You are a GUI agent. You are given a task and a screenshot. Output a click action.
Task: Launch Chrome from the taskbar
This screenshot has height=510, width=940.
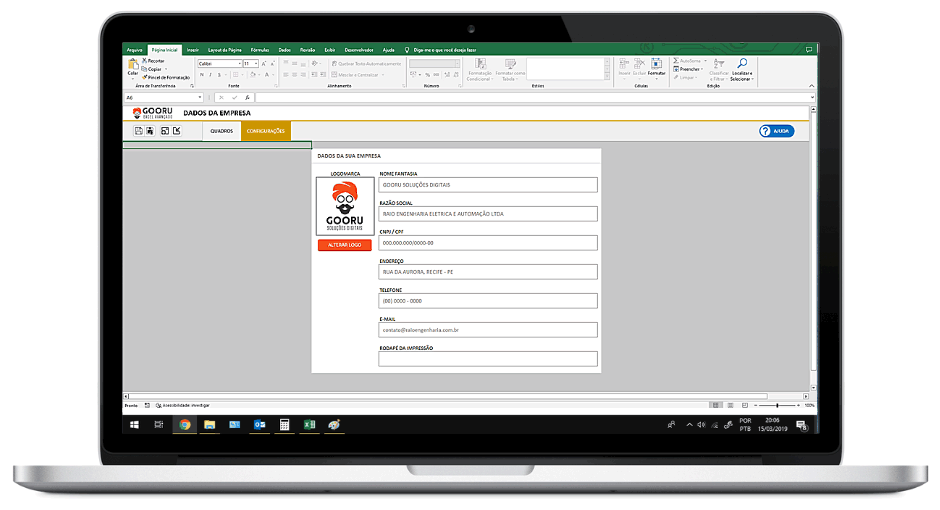click(x=184, y=425)
